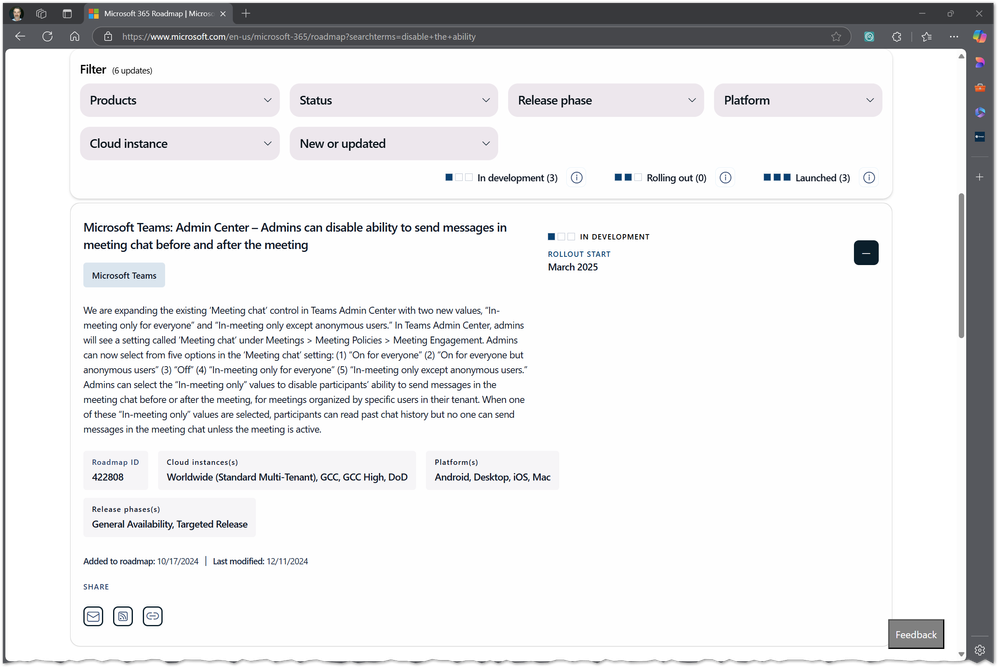Click the Roadmap ID 422808 value
Image resolution: width=998 pixels, height=668 pixels.
tap(108, 477)
